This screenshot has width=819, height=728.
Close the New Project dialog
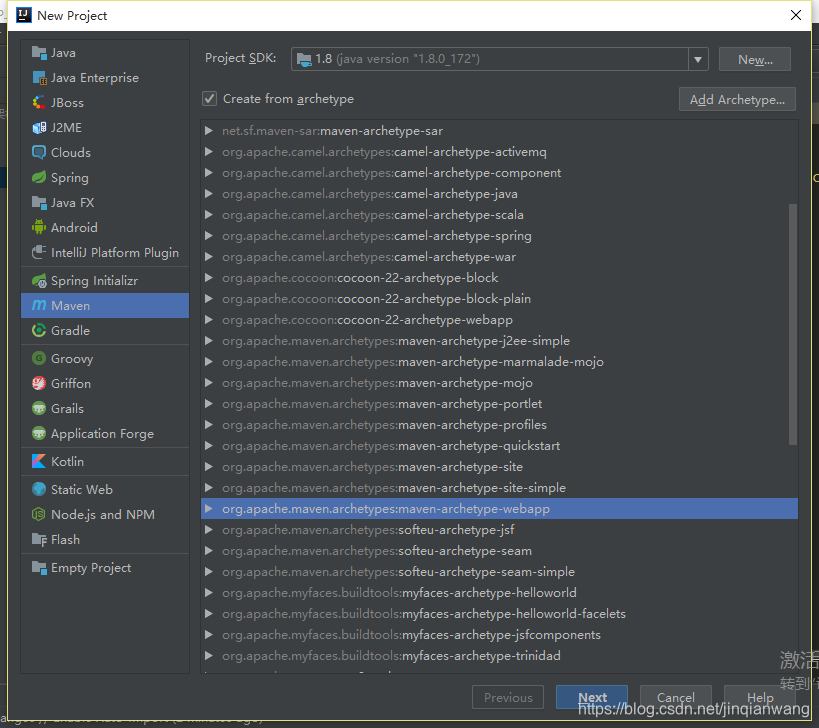[x=795, y=15]
